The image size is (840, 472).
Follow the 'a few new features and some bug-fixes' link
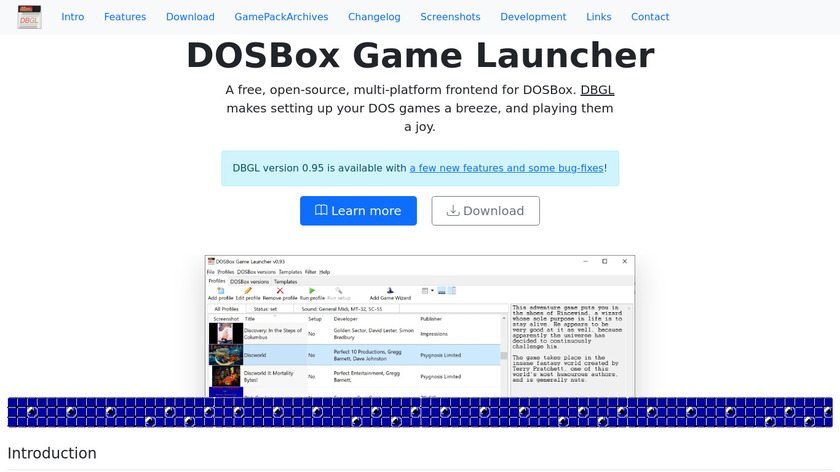[506, 168]
